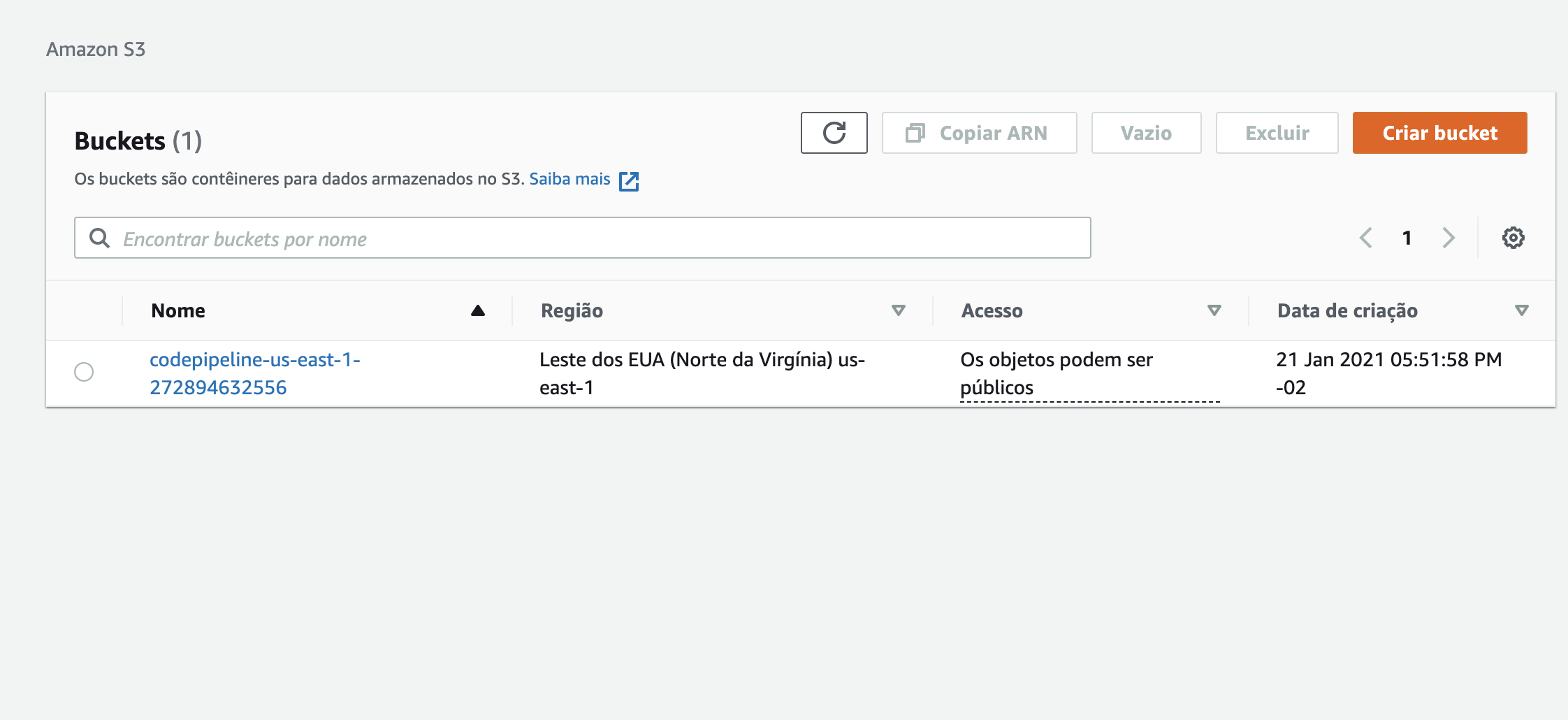The width and height of the screenshot is (1568, 720).
Task: Click external link icon beside Saiba mais
Action: [x=629, y=180]
